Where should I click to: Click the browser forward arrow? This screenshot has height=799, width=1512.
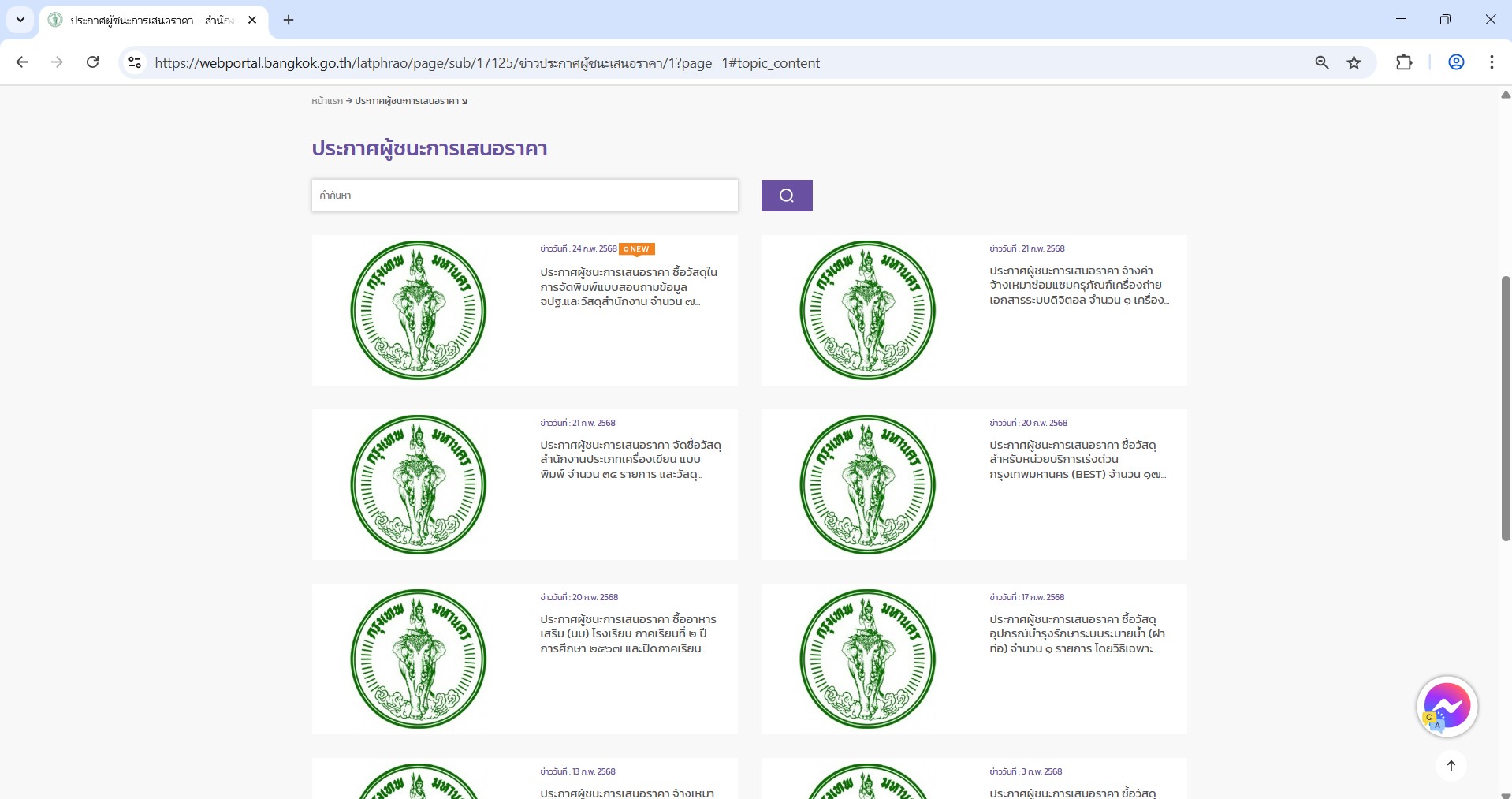click(57, 62)
